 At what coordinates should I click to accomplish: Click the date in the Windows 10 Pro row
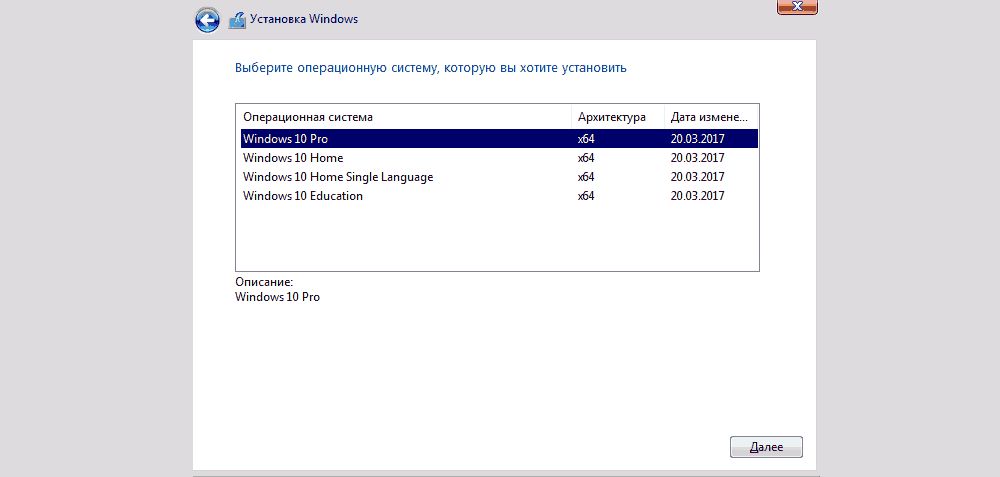coord(697,139)
